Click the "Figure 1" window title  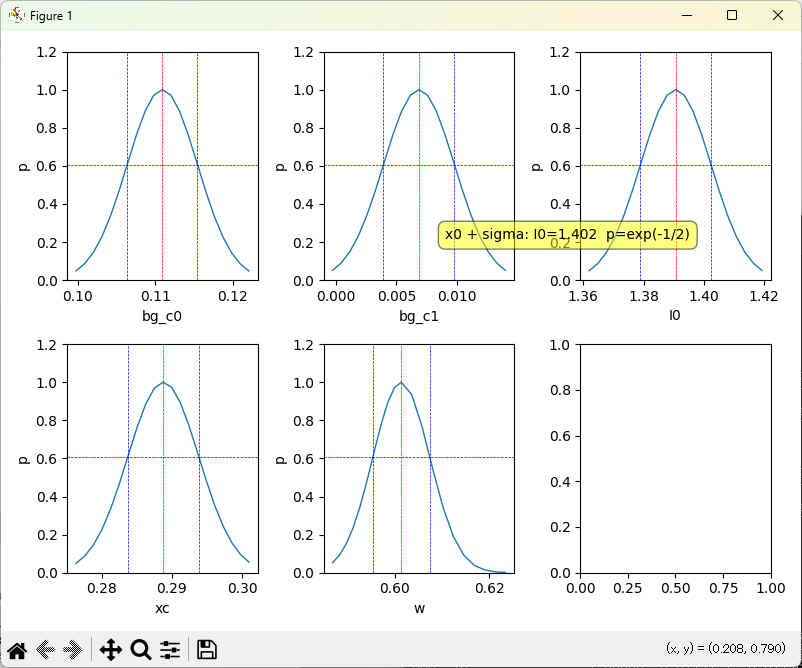click(51, 16)
